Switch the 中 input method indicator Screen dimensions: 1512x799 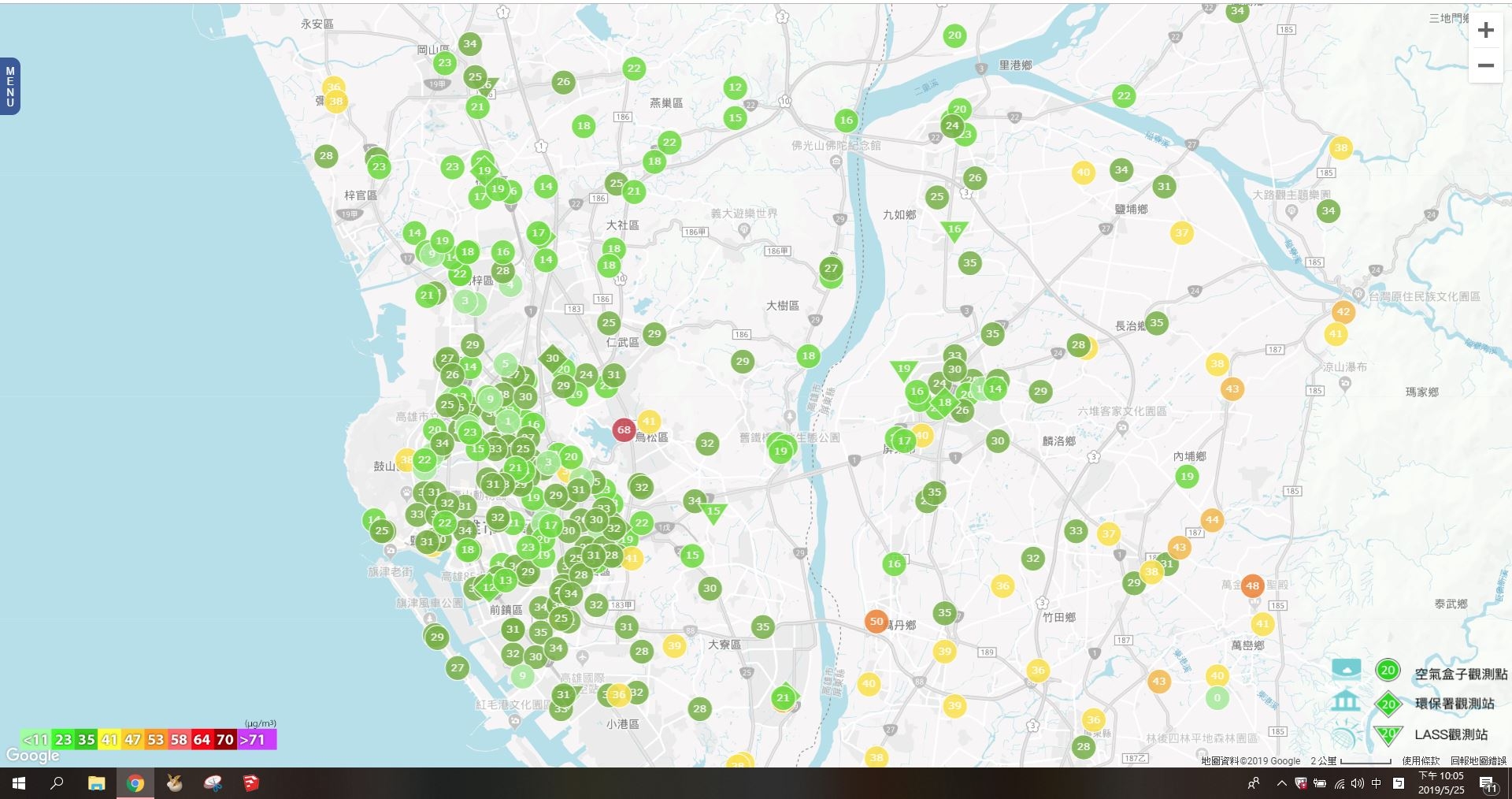point(1377,783)
